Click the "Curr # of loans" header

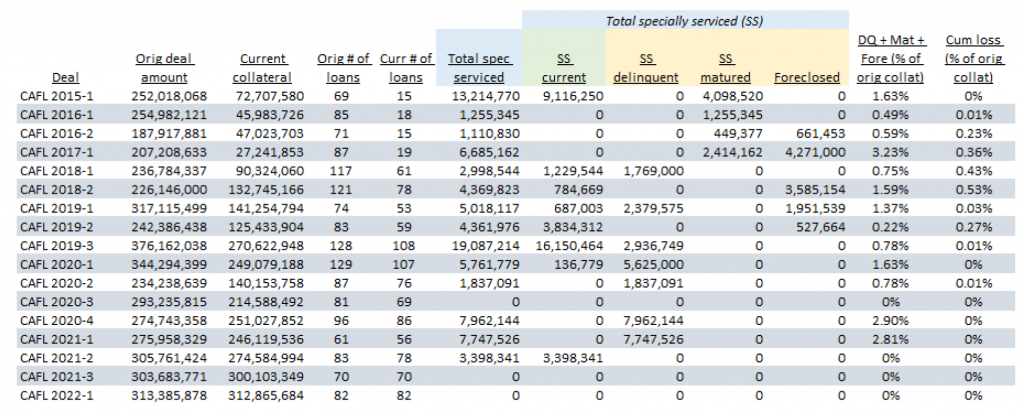tap(406, 68)
